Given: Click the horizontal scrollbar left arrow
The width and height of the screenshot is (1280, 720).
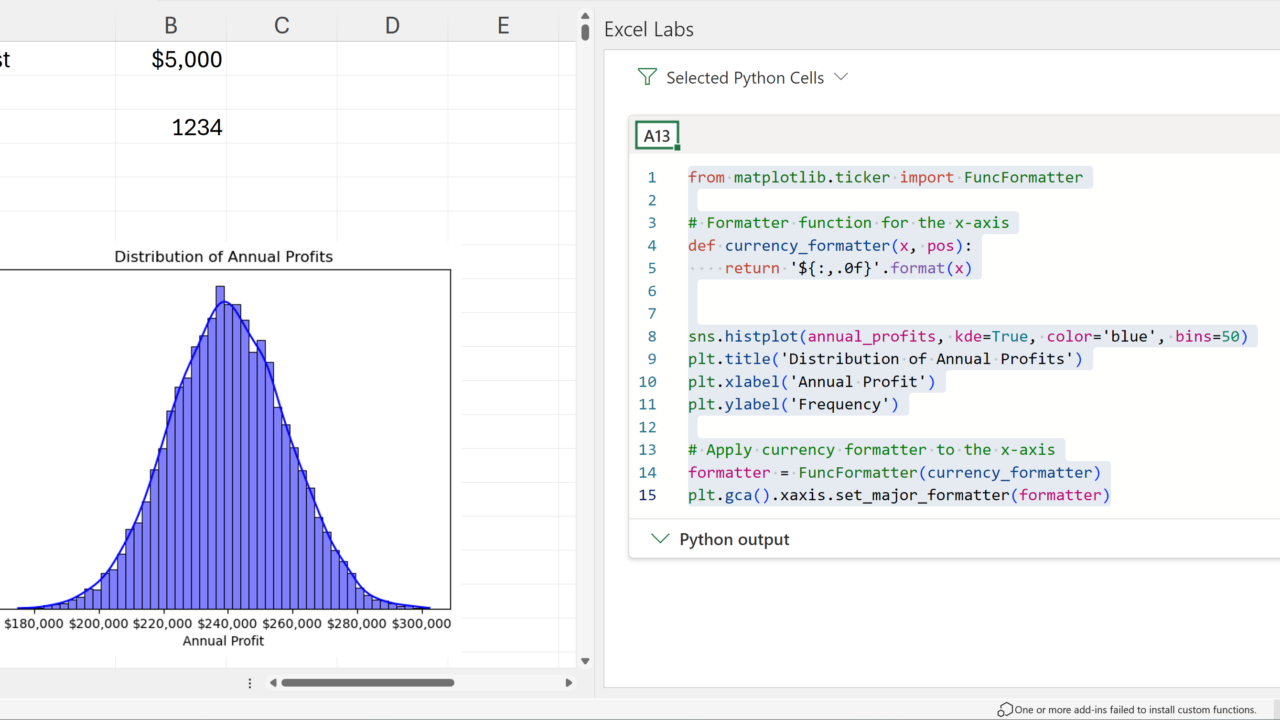Looking at the screenshot, I should [x=273, y=683].
